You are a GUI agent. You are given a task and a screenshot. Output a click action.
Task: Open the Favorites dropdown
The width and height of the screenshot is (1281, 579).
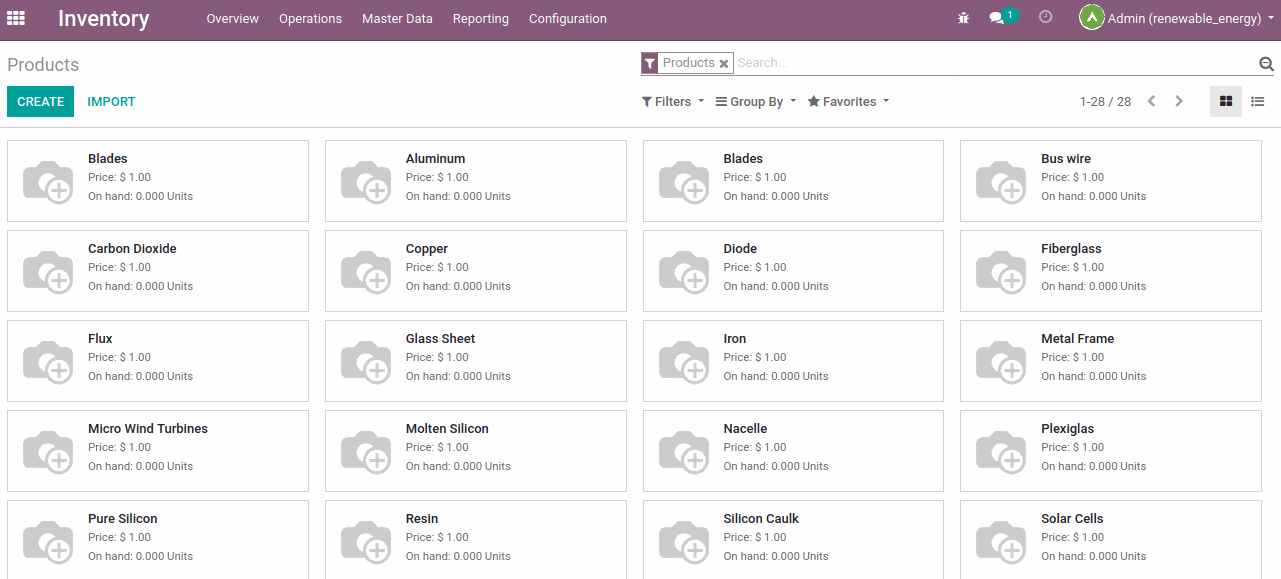pyautogui.click(x=848, y=102)
